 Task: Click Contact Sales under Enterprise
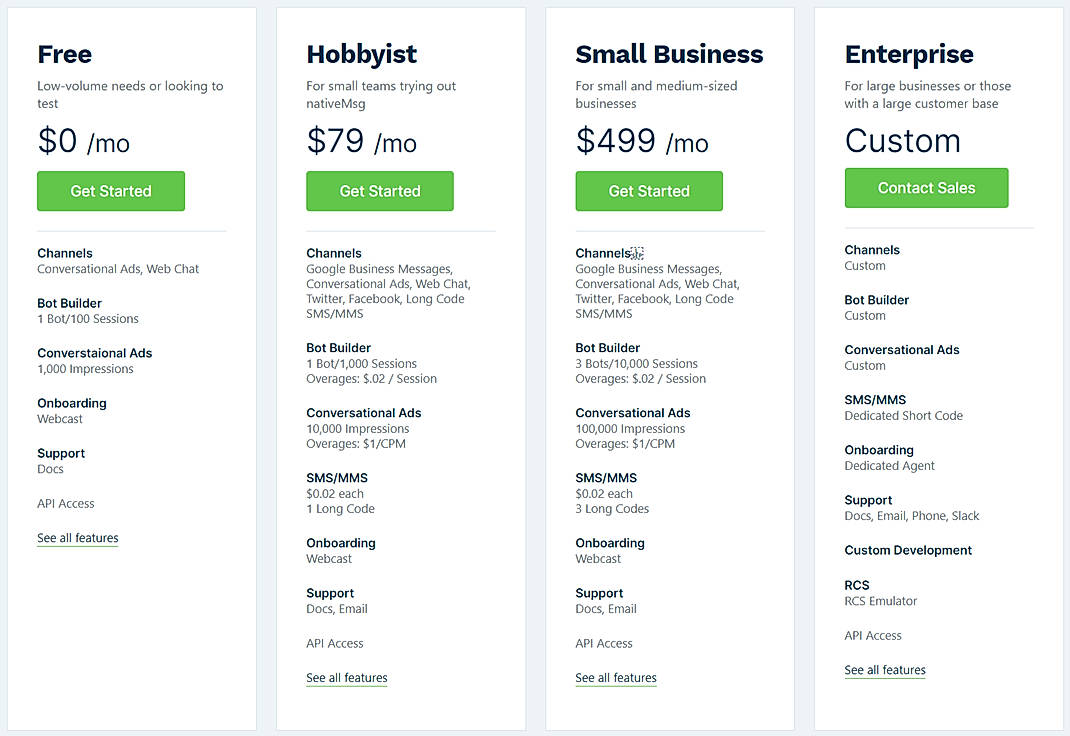coord(926,188)
